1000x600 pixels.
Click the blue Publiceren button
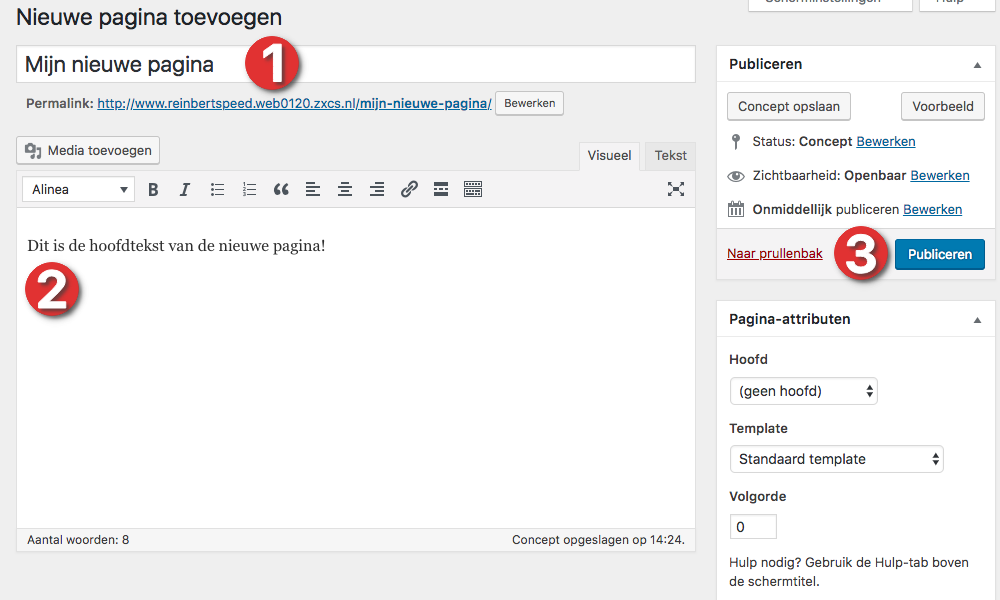939,254
